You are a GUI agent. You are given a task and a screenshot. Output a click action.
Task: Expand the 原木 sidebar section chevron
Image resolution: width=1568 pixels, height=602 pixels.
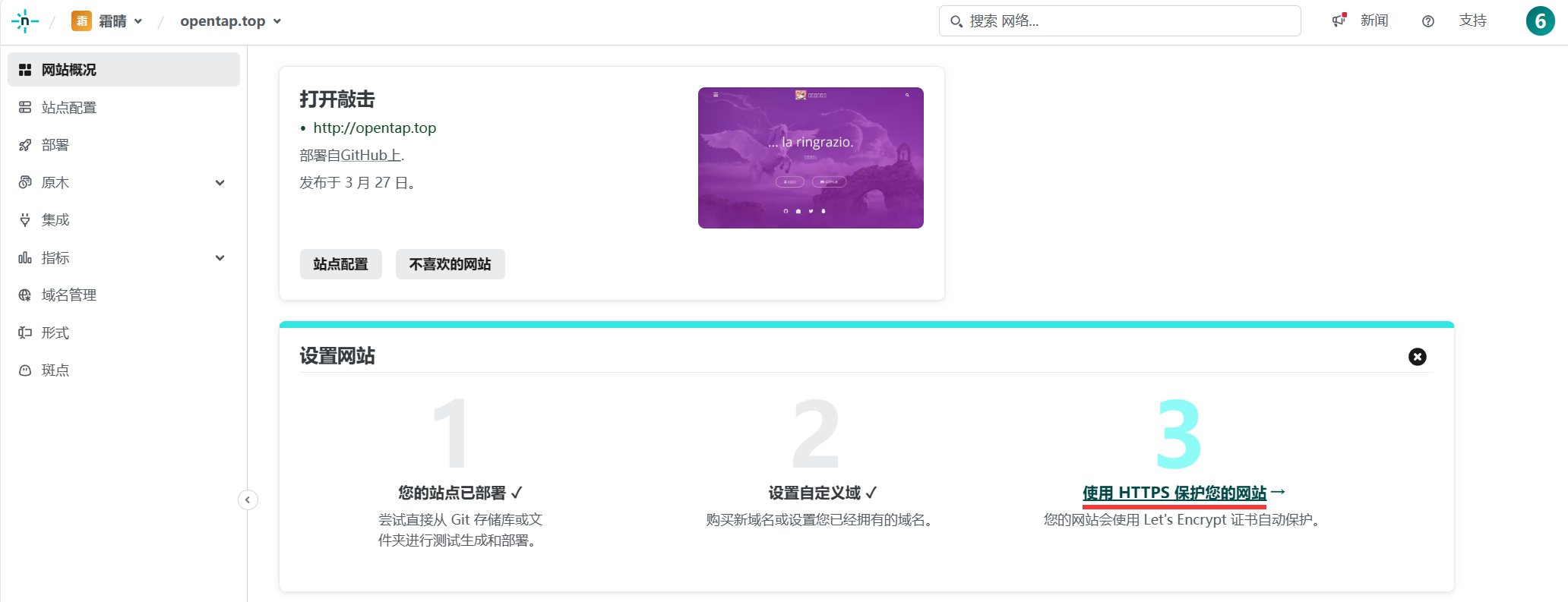220,182
